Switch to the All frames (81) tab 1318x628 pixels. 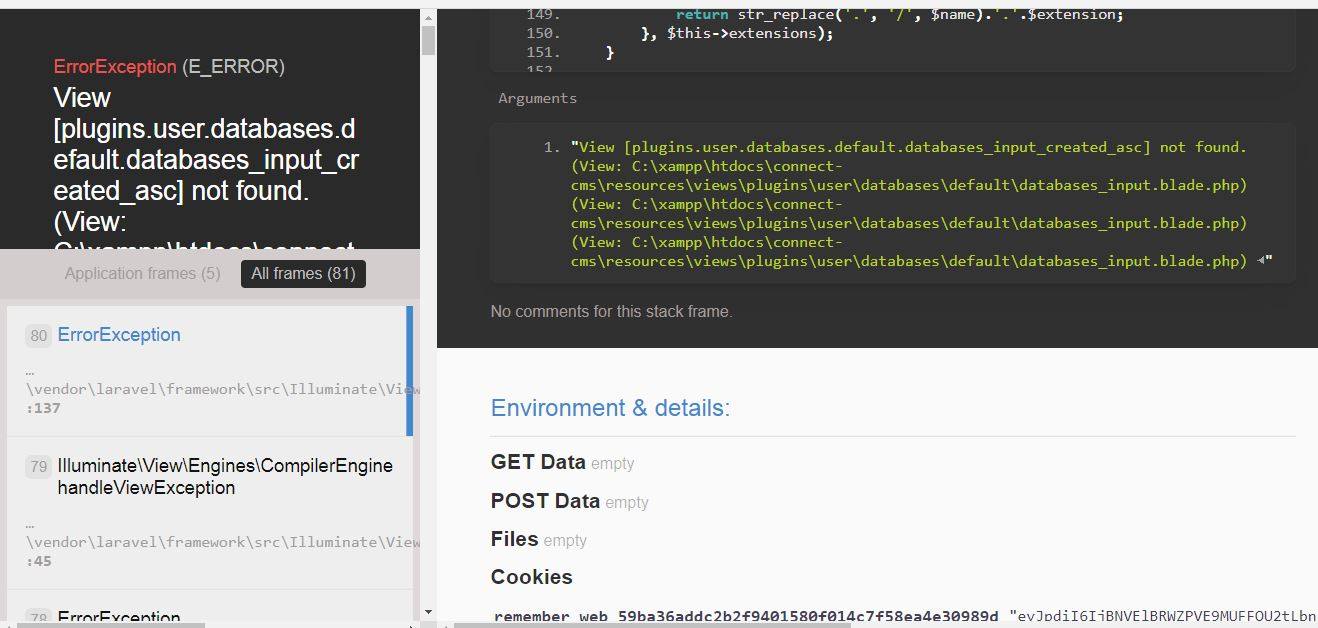302,273
